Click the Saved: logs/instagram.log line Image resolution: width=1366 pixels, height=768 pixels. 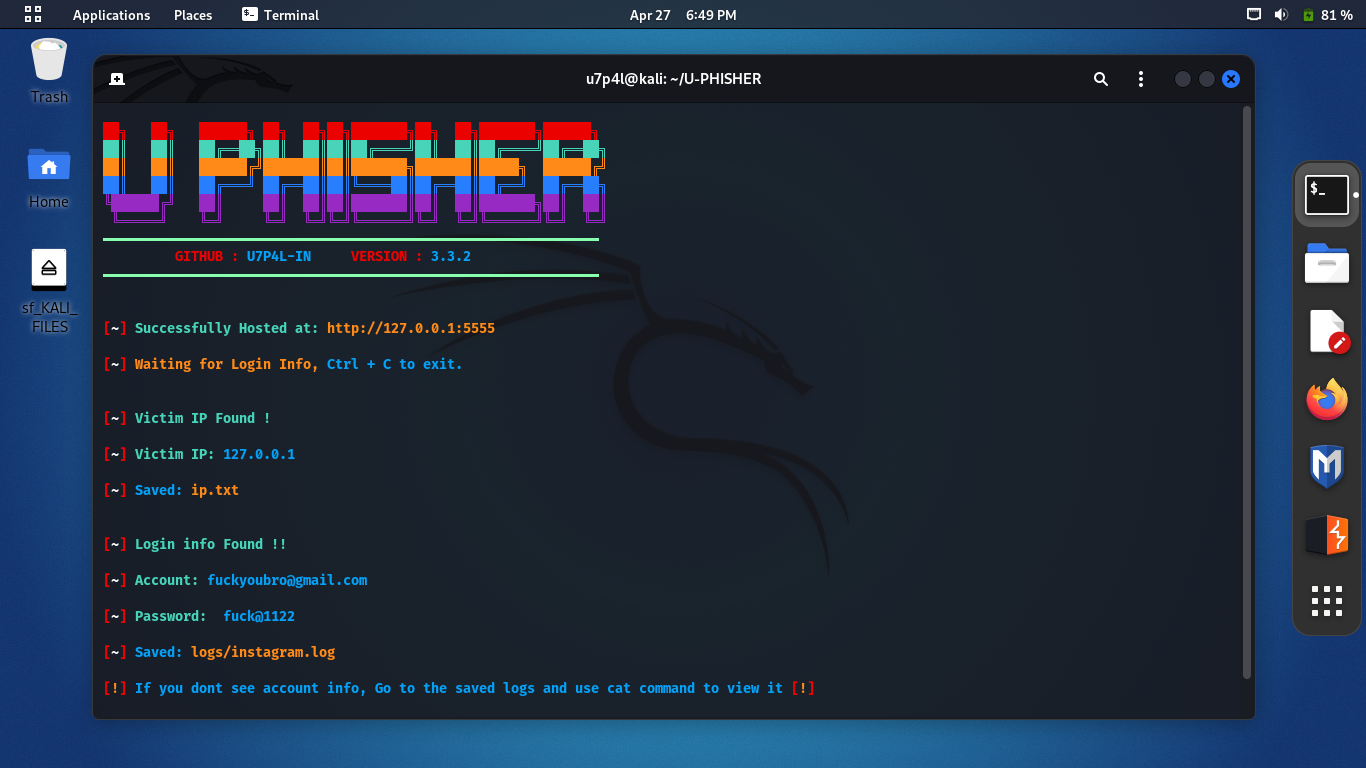click(x=219, y=652)
